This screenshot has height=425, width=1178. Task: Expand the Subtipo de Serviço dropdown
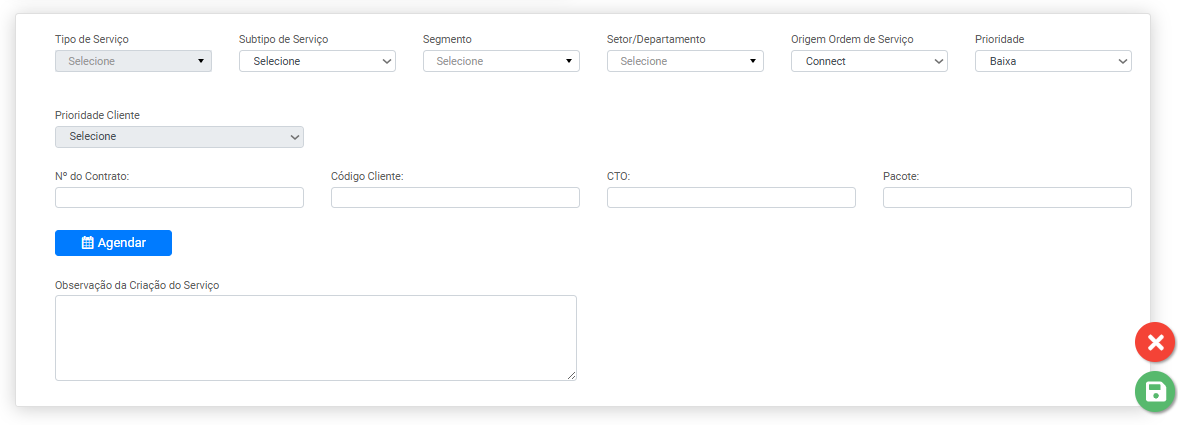coord(317,61)
